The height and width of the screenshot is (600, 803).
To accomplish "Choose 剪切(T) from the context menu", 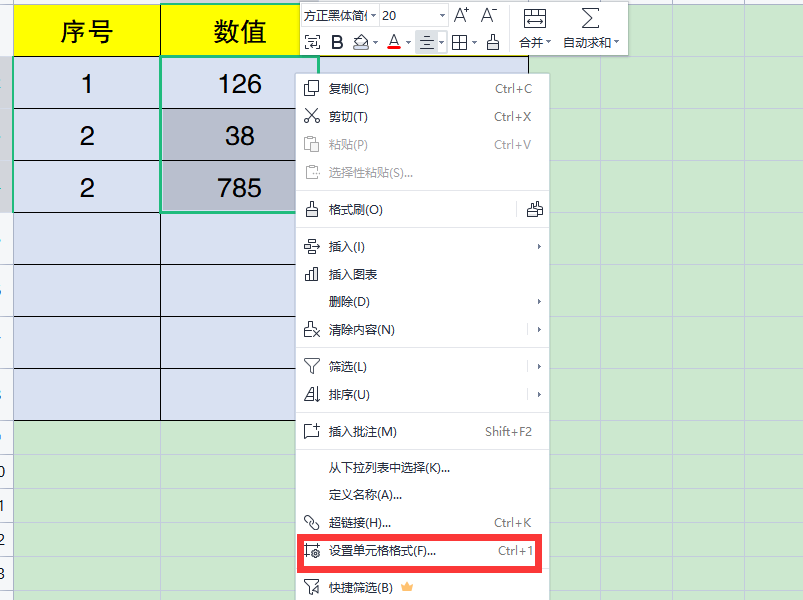I will [x=422, y=117].
